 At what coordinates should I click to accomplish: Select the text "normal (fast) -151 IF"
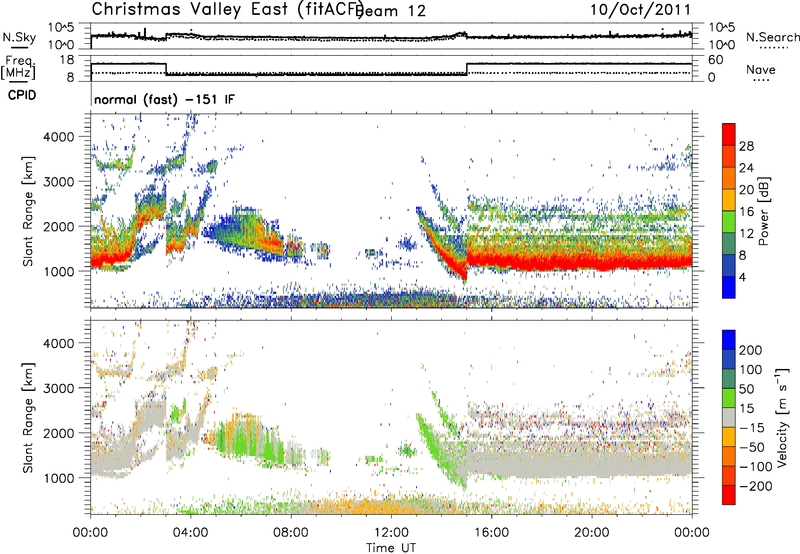164,99
